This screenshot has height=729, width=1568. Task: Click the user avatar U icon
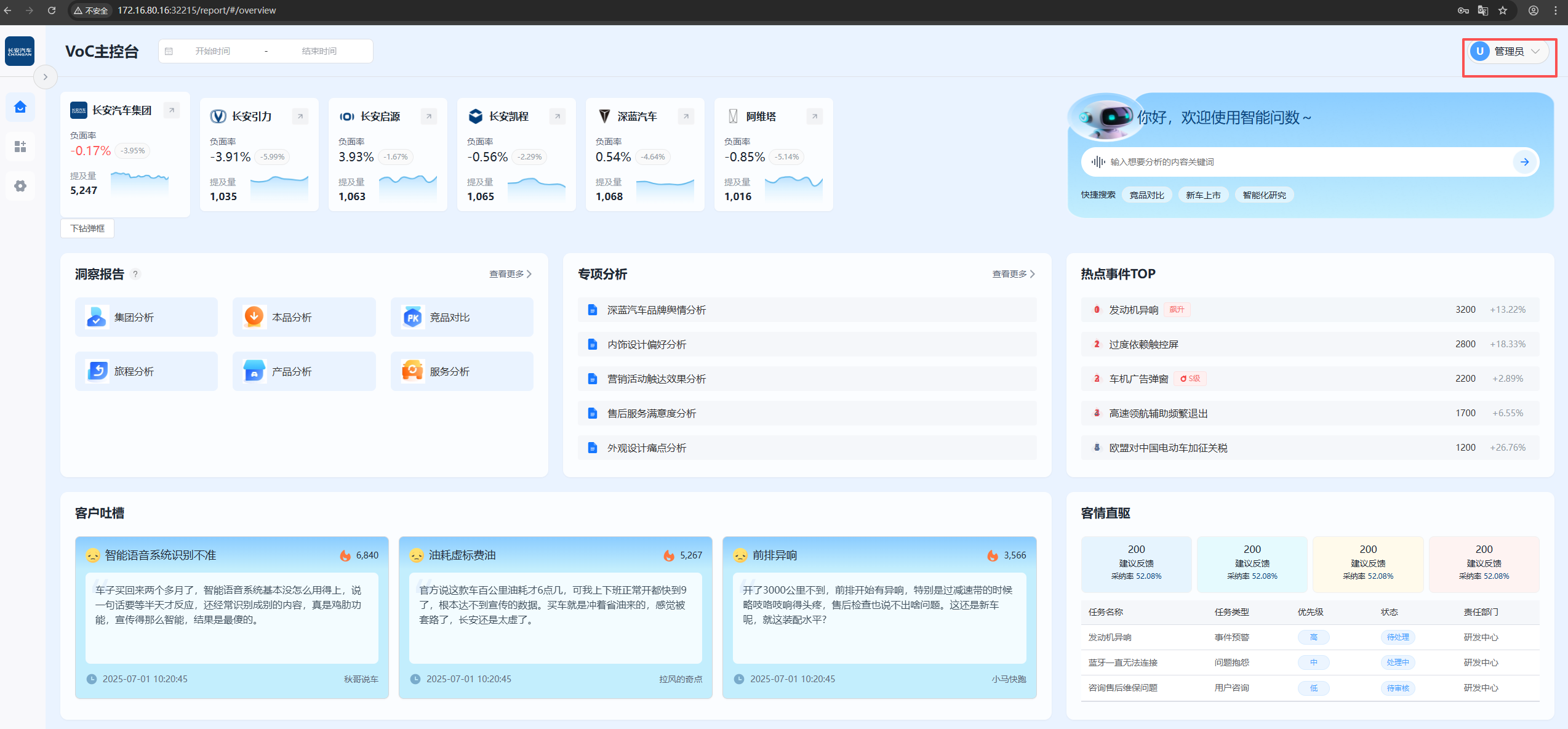click(x=1480, y=51)
